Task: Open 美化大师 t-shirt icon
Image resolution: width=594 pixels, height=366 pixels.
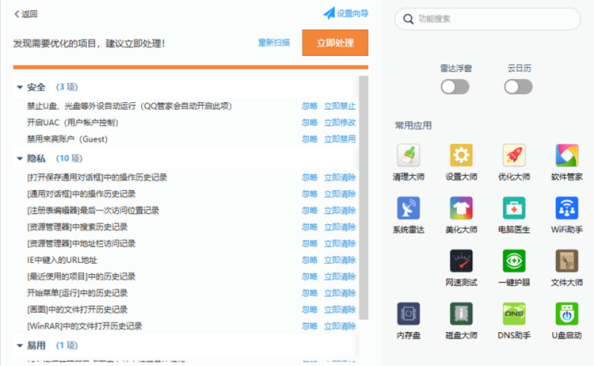Action: coord(461,208)
